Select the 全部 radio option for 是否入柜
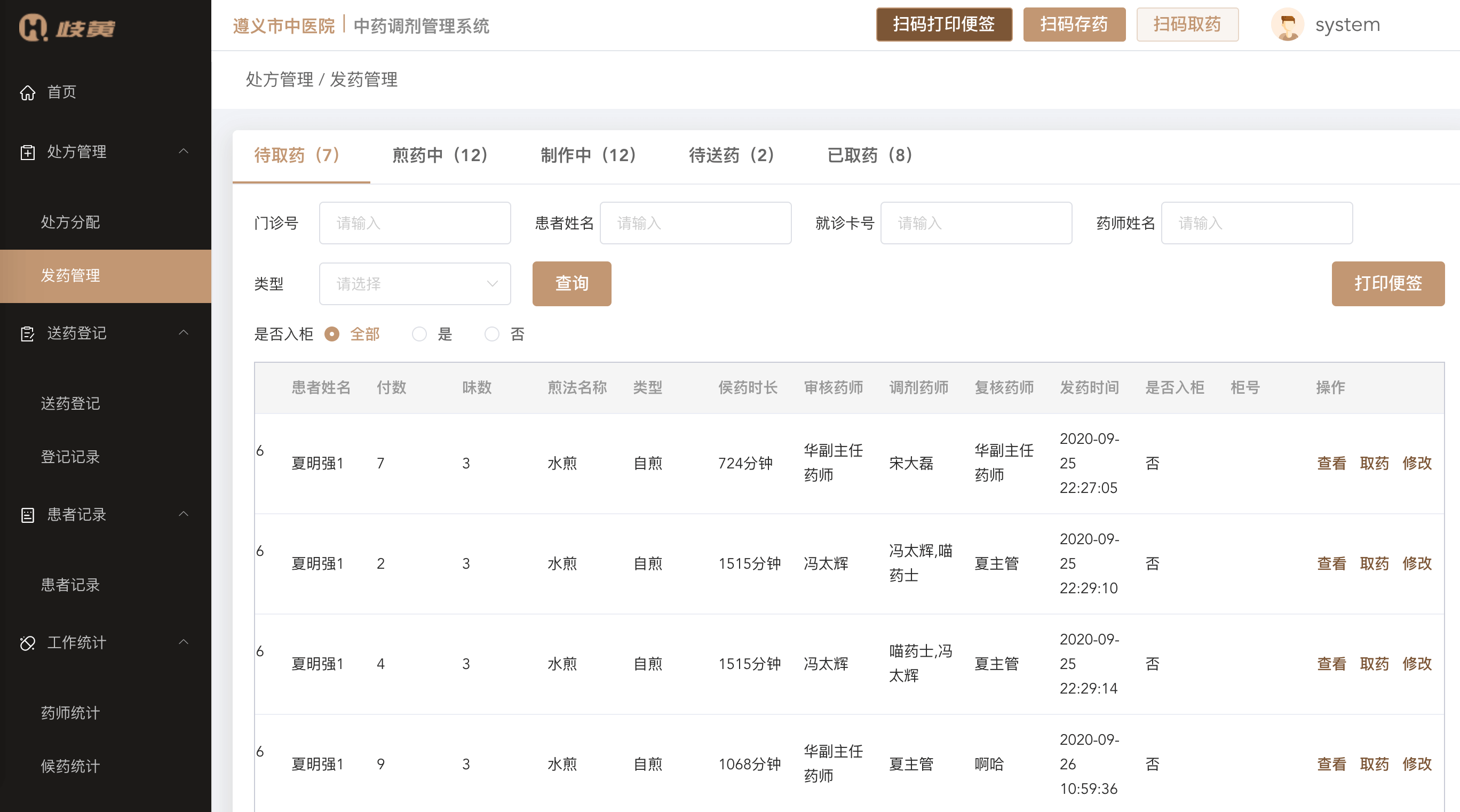Image resolution: width=1460 pixels, height=812 pixels. point(332,335)
